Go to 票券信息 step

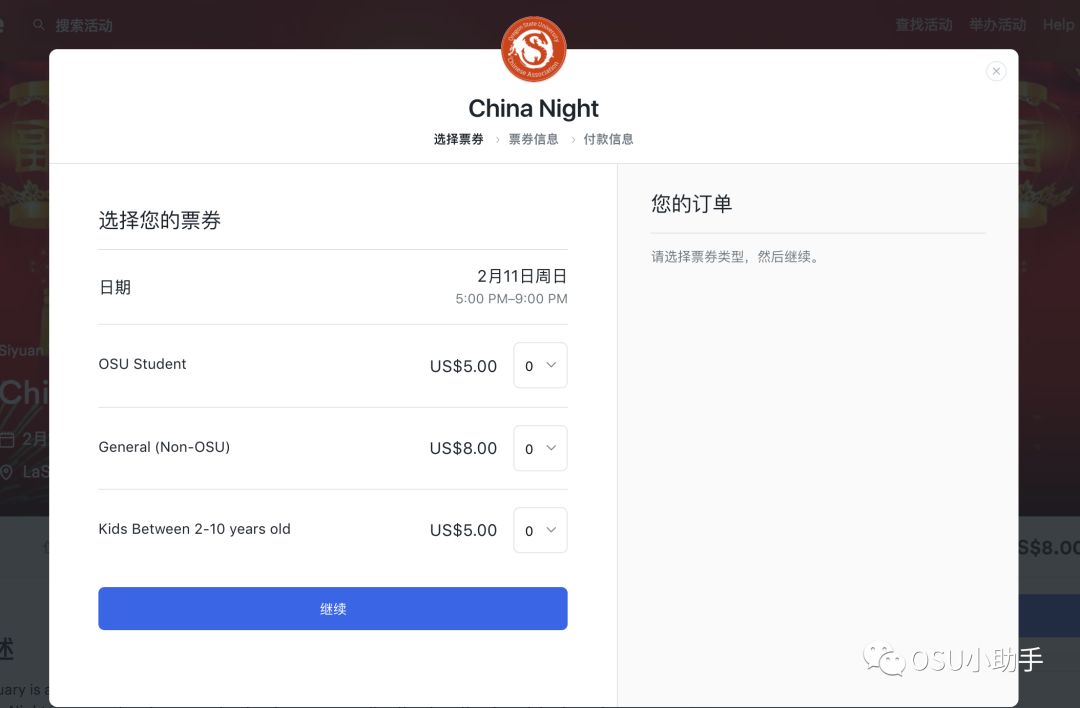point(534,139)
